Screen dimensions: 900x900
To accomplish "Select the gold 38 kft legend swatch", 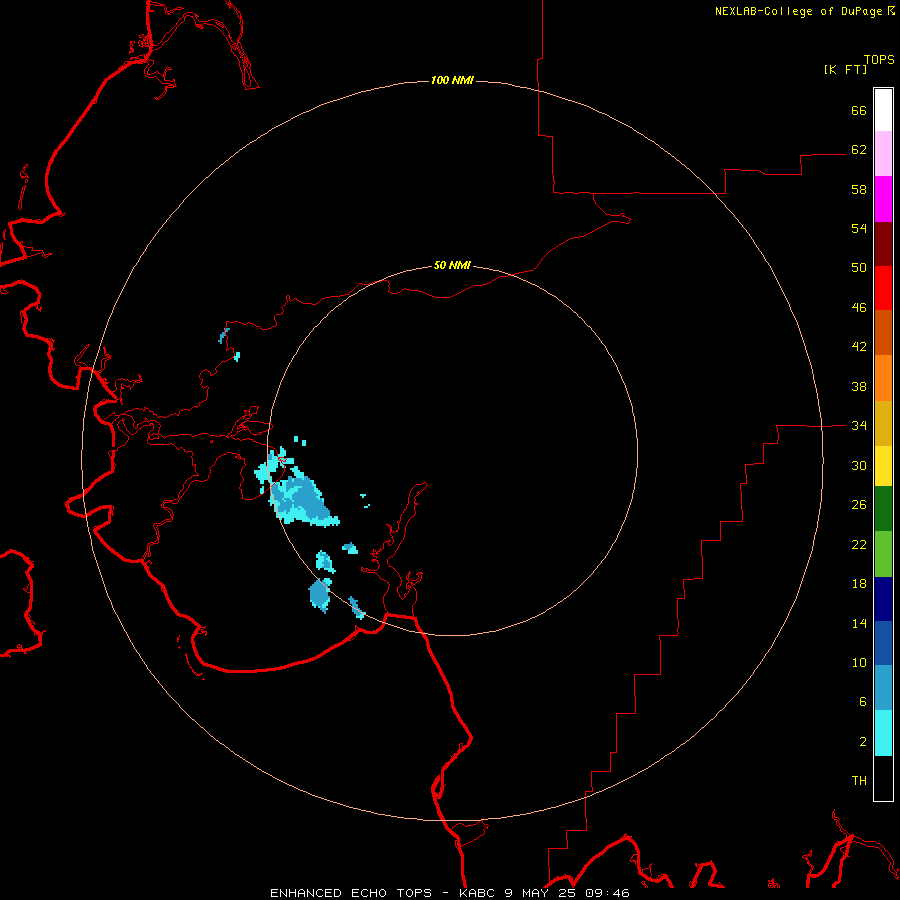I will [x=883, y=423].
